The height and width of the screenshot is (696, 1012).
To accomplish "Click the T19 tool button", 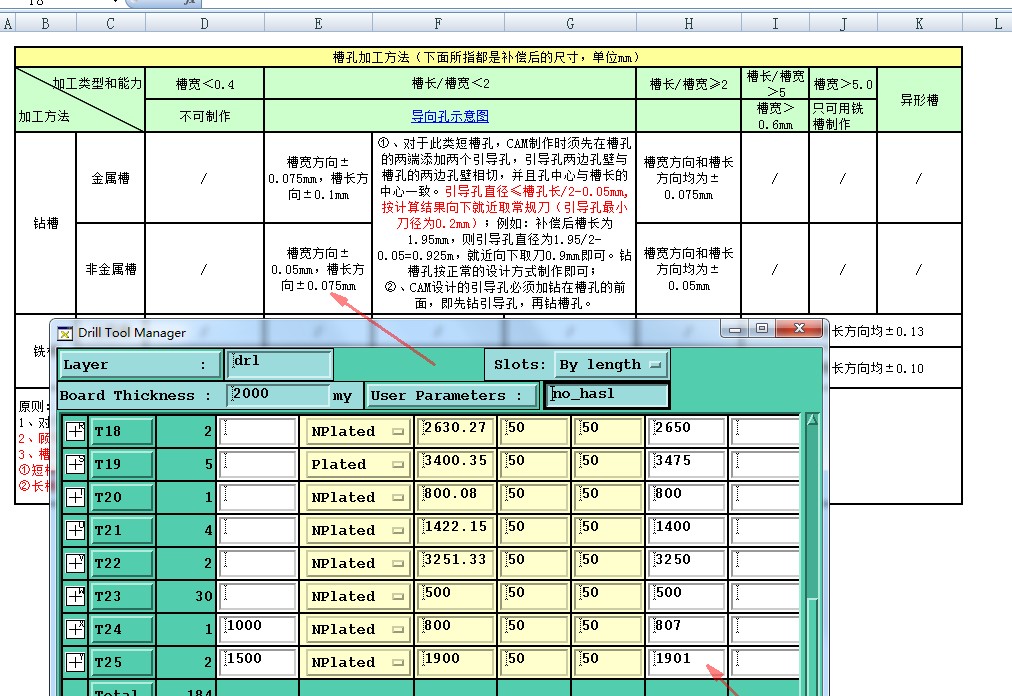I will pos(121,464).
